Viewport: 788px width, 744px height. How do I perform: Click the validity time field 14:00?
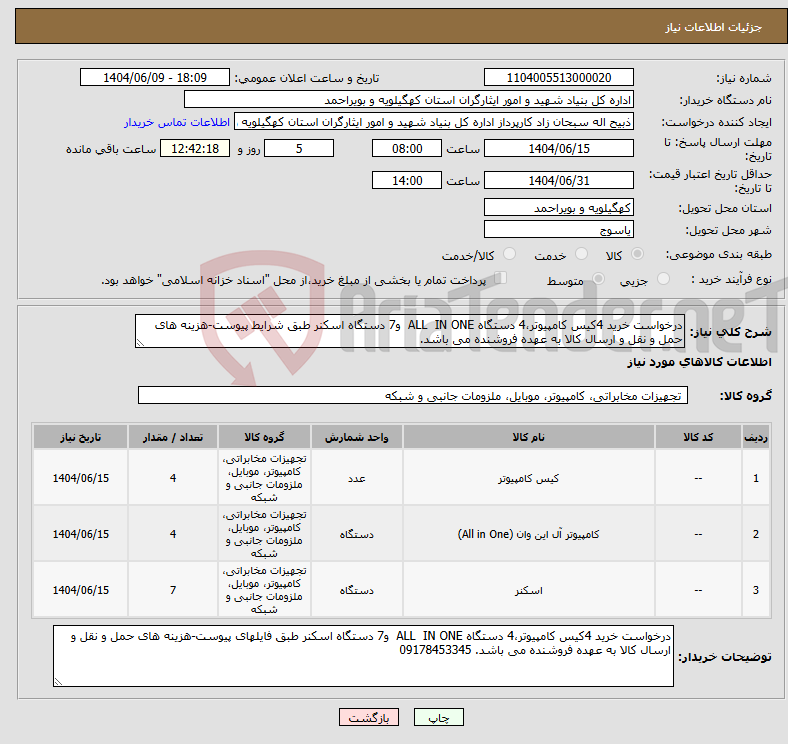[407, 180]
